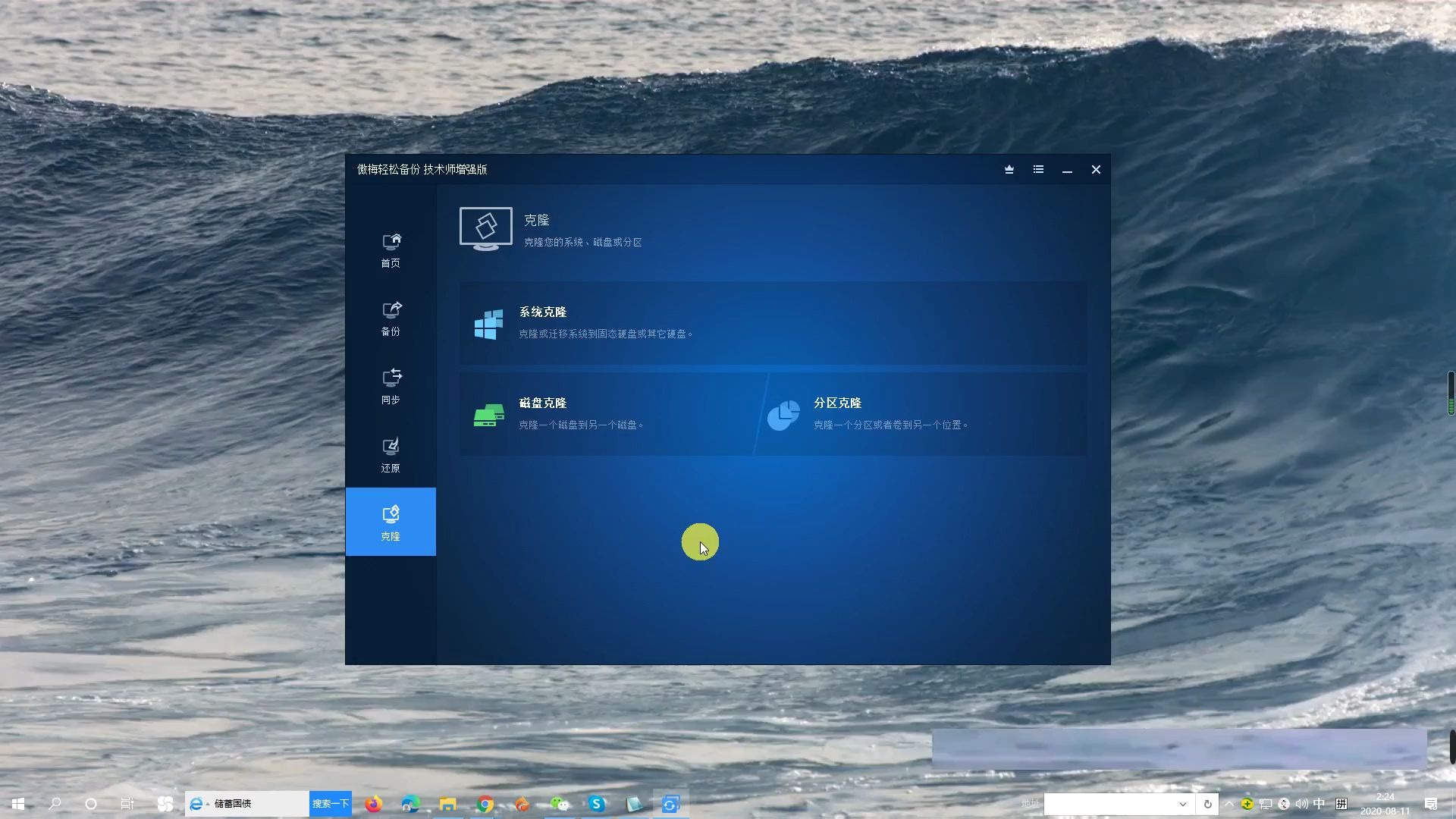Open the orange bird app on taskbar
Image resolution: width=1456 pixels, height=819 pixels.
(522, 804)
